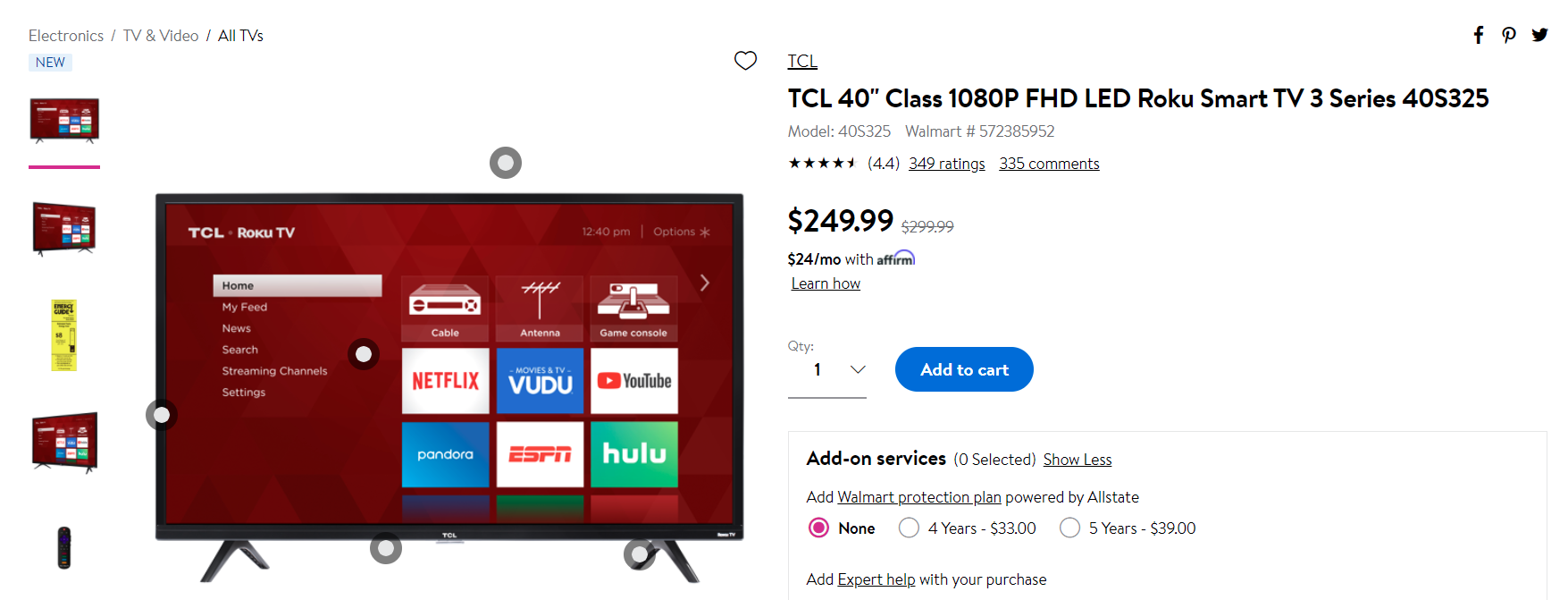View the Energy Guide thumbnail image
This screenshot has width=1568, height=600.
point(64,335)
